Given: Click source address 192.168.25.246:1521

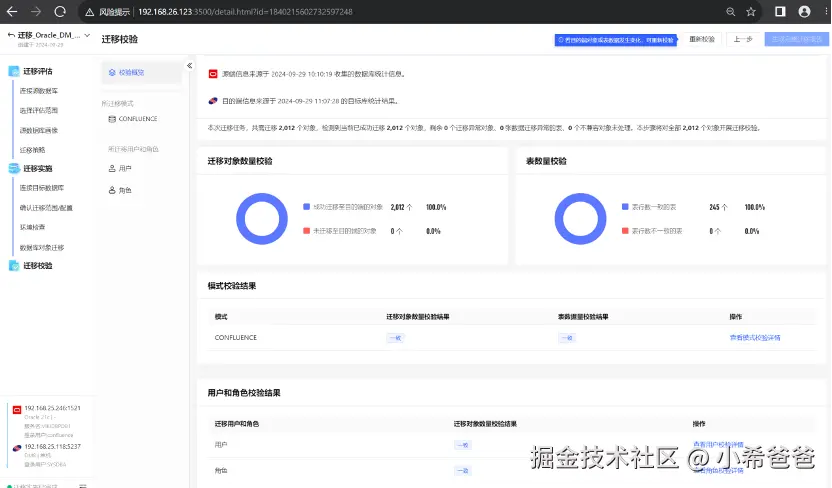Looking at the screenshot, I should [x=53, y=408].
